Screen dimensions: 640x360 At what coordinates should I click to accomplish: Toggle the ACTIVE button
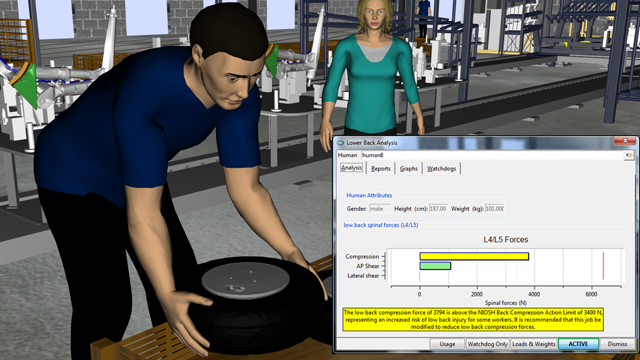[578, 344]
